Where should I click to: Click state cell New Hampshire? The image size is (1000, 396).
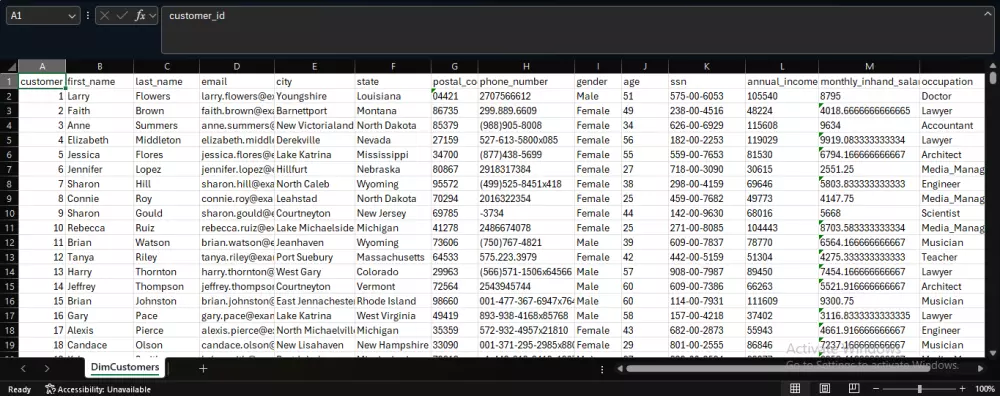[393, 346]
